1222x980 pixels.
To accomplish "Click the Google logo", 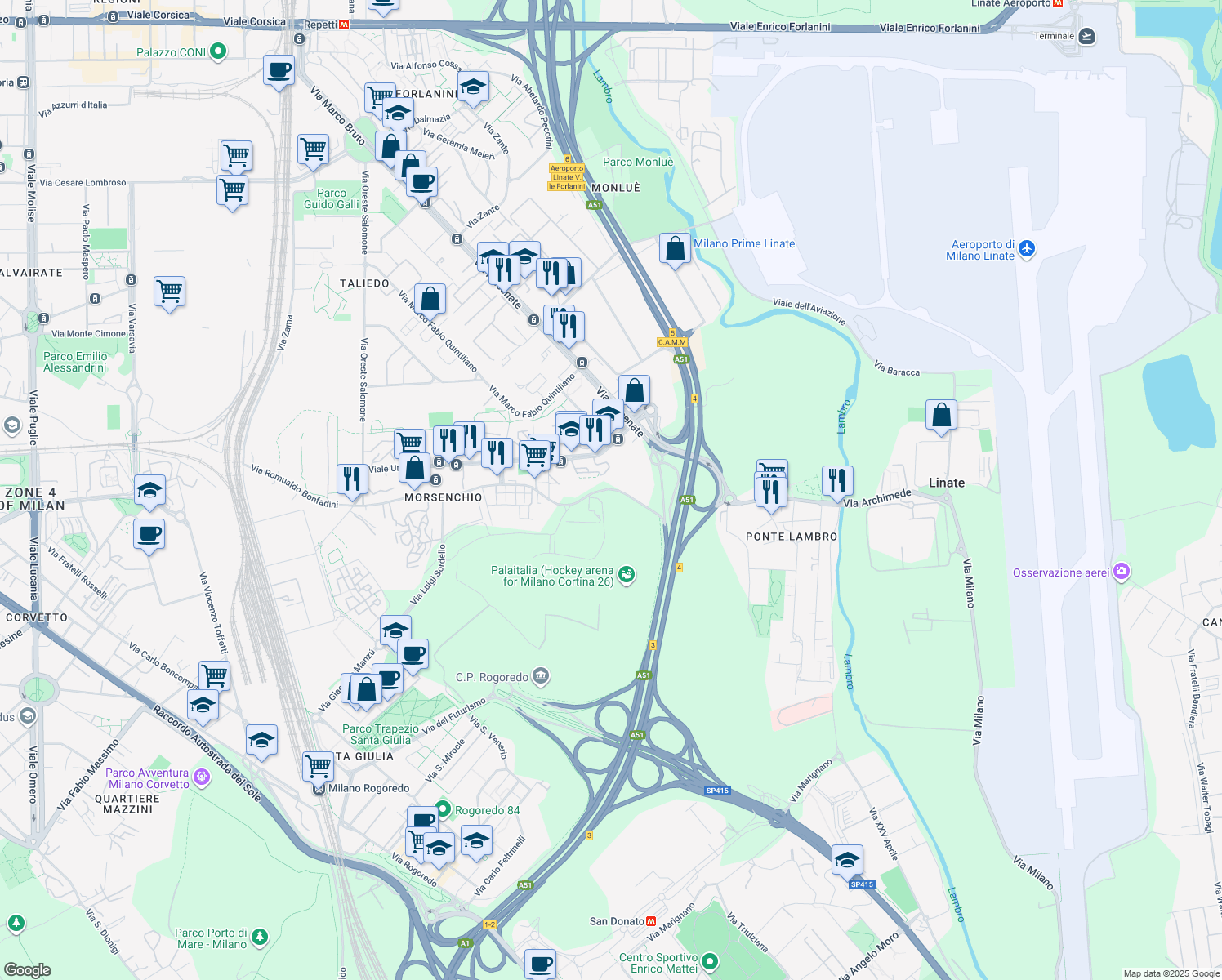I will click(27, 969).
